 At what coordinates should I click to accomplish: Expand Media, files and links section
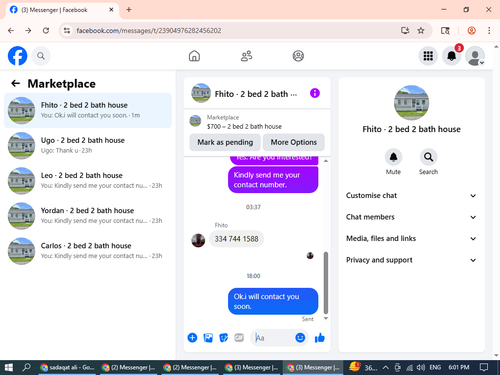tap(411, 239)
